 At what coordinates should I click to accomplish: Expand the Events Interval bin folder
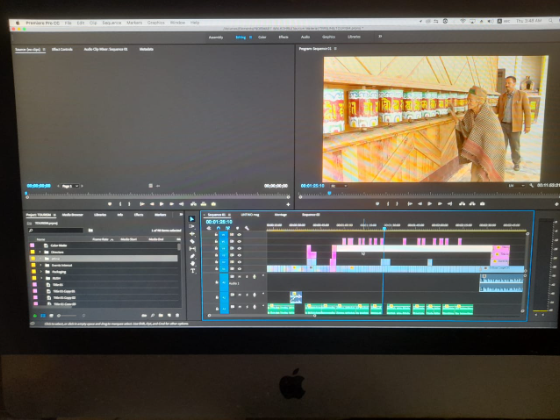pyautogui.click(x=41, y=265)
